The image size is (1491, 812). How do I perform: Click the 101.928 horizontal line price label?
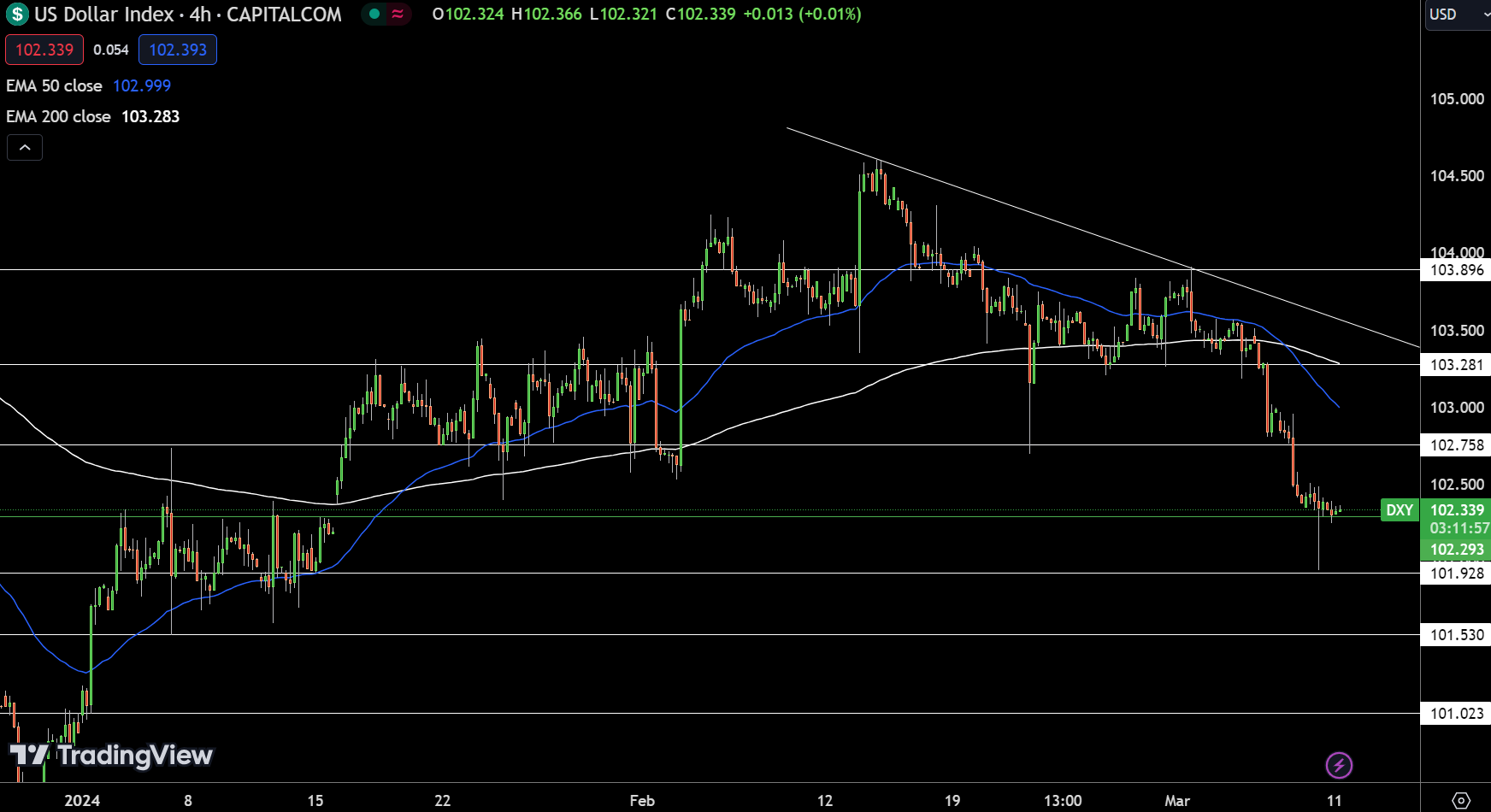pyautogui.click(x=1456, y=574)
